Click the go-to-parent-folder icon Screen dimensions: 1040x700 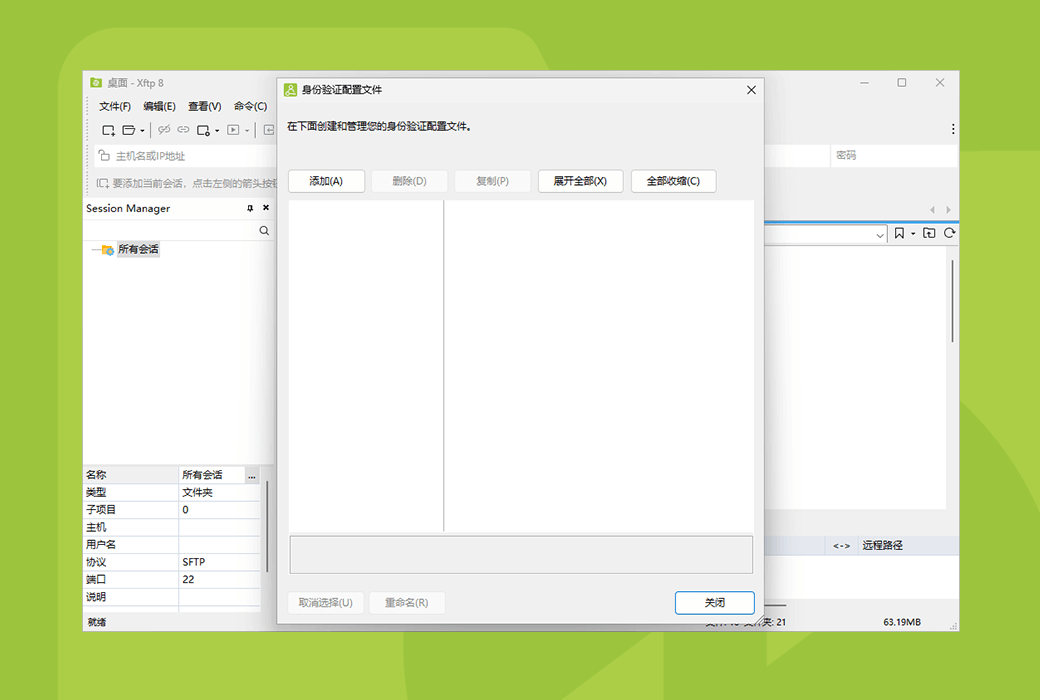(x=929, y=234)
